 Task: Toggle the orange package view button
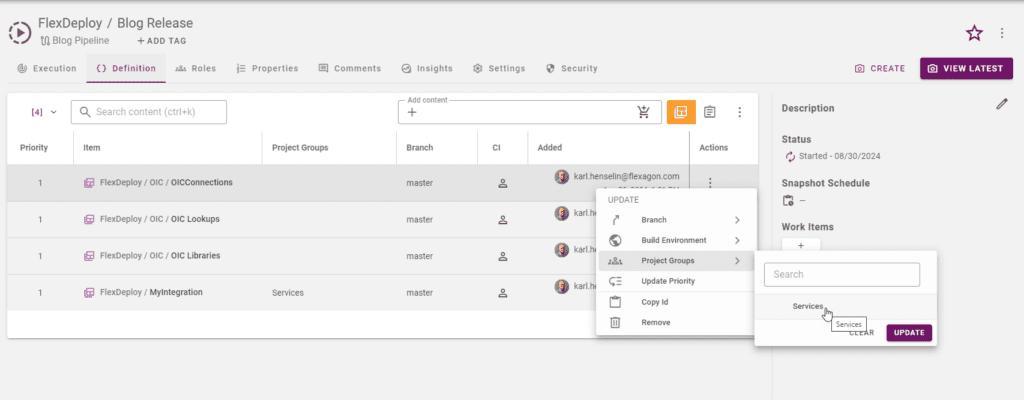[x=681, y=112]
